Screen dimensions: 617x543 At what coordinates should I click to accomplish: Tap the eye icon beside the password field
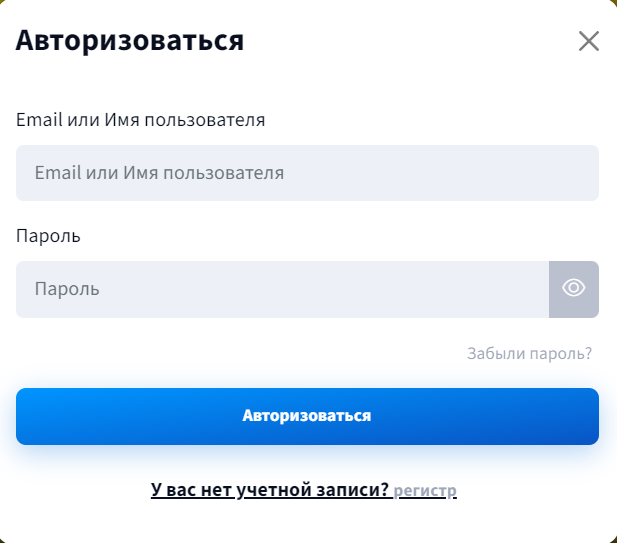(x=574, y=288)
